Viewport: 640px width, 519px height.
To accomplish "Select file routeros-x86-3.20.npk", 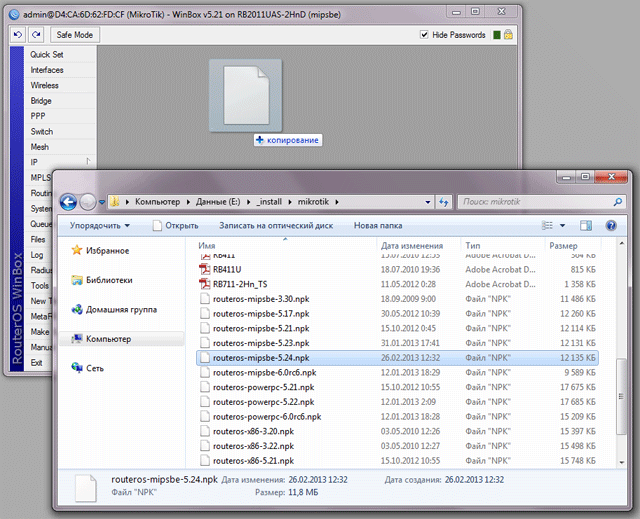I will pos(253,431).
